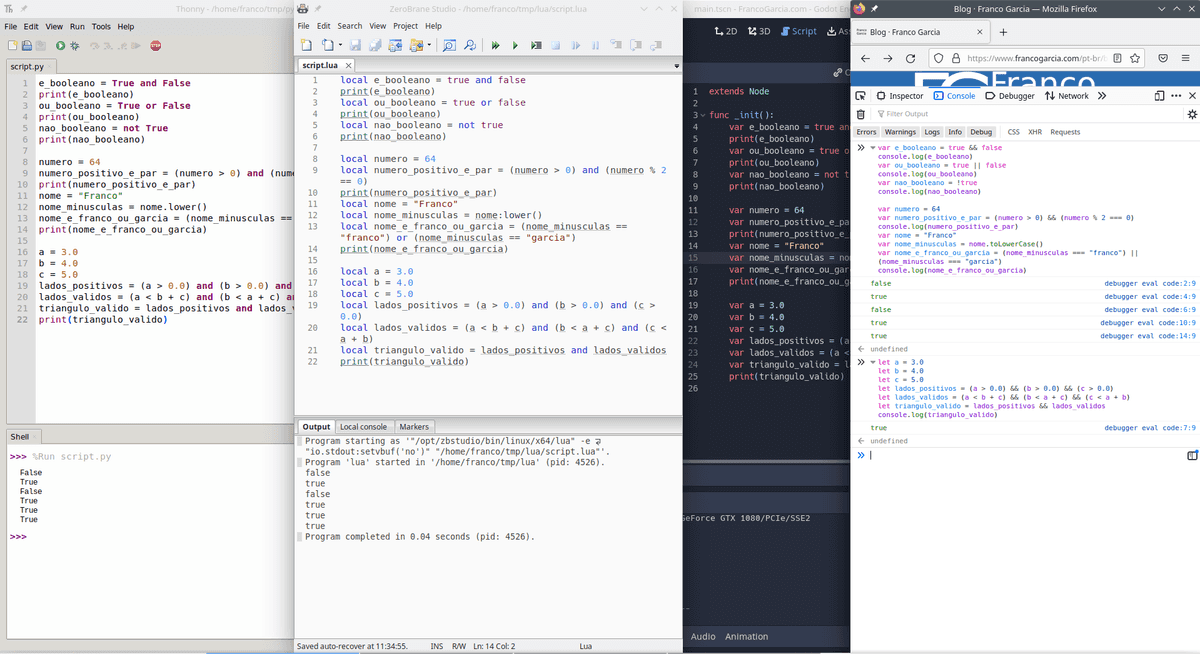Click ZeroBrane's Find magnifier toolbar icon
The height and width of the screenshot is (654, 1200).
coord(448,46)
